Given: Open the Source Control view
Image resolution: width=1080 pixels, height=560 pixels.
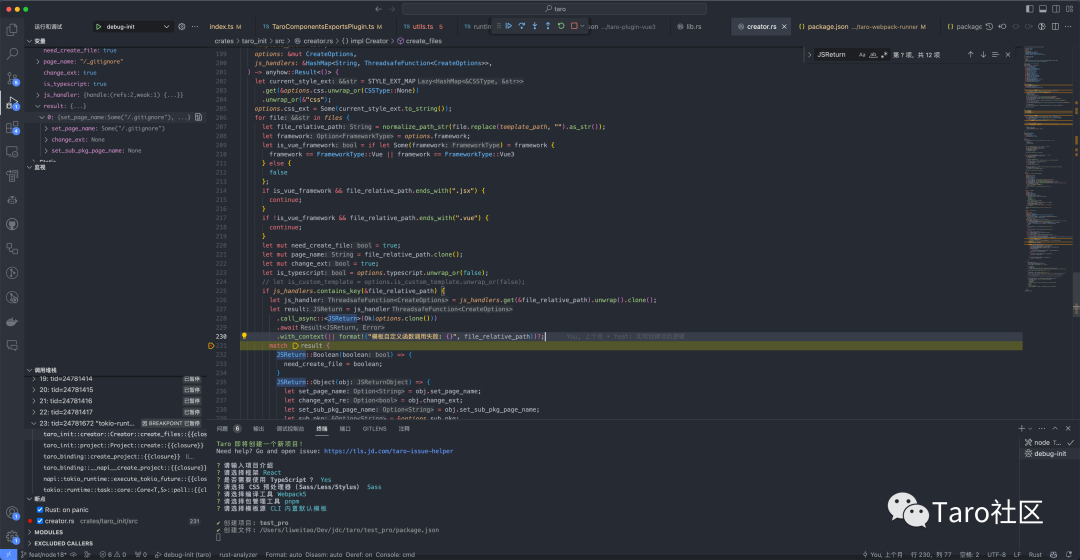Looking at the screenshot, I should click(12, 78).
